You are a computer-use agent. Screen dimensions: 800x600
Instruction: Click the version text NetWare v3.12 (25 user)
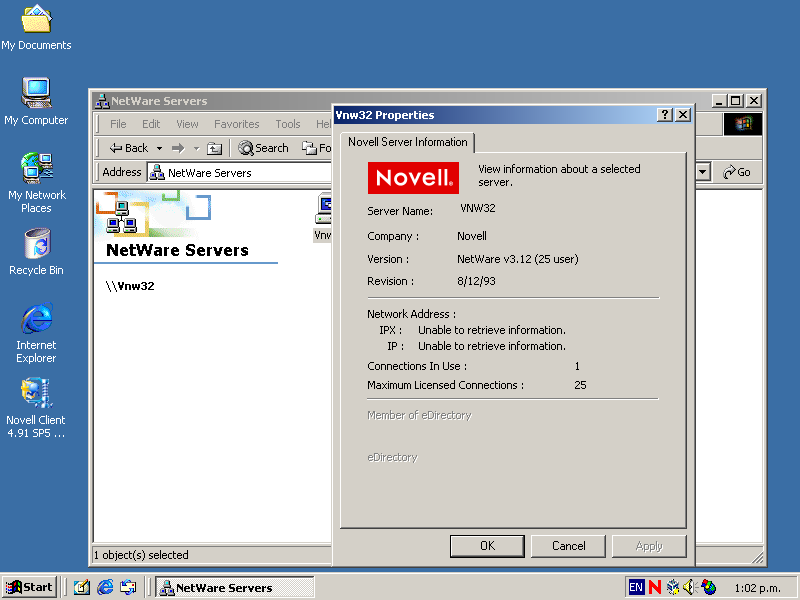[518, 259]
